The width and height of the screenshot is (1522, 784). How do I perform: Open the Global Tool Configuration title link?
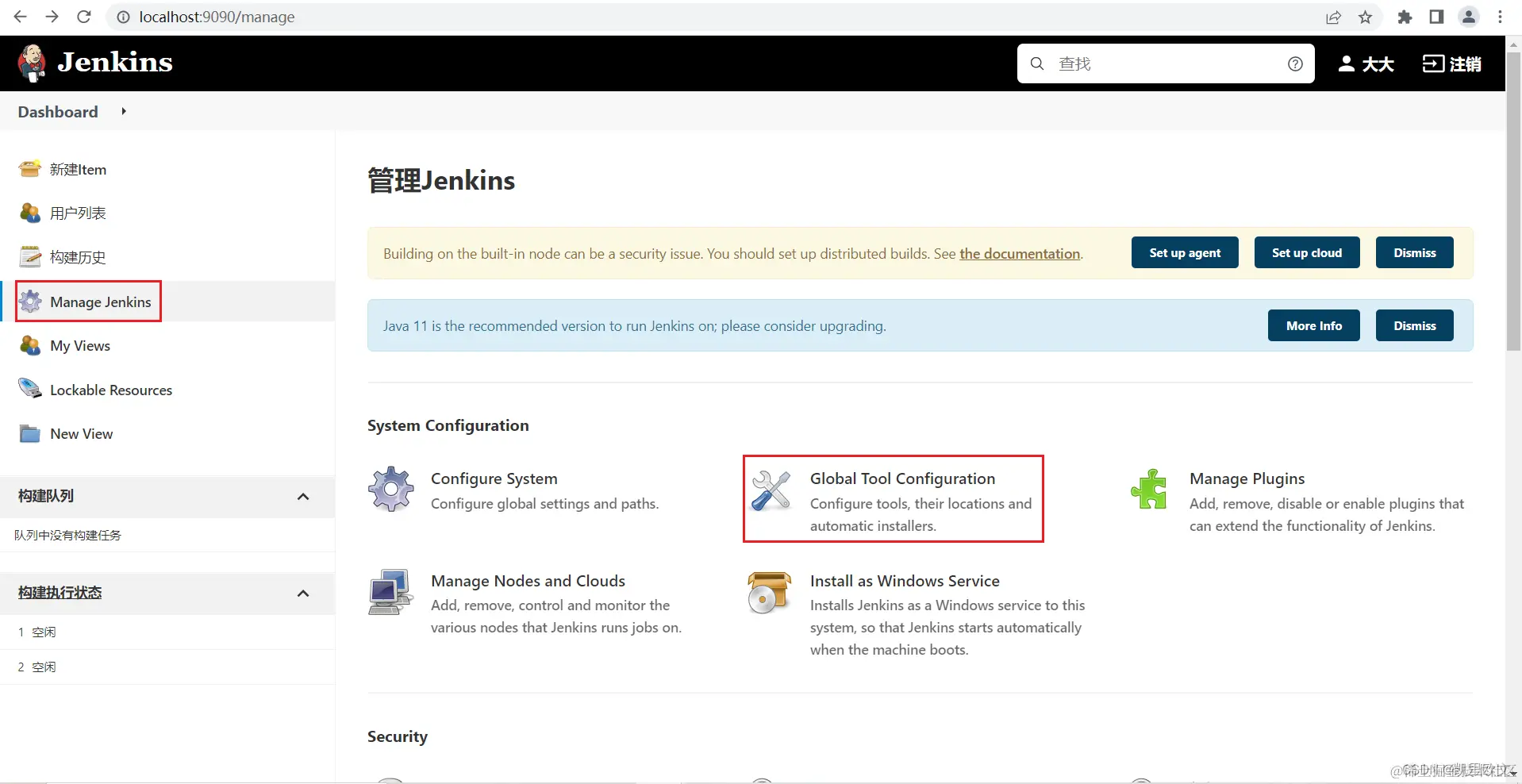pyautogui.click(x=902, y=478)
